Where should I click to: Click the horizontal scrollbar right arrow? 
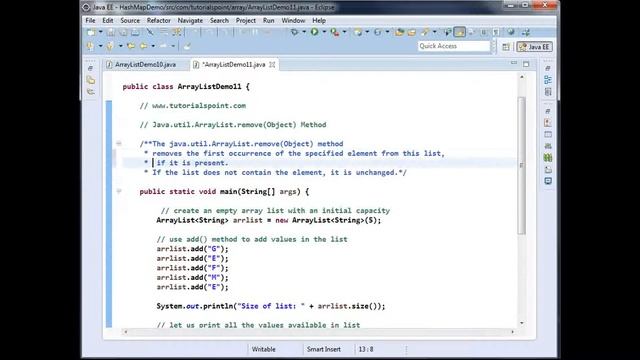point(513,332)
